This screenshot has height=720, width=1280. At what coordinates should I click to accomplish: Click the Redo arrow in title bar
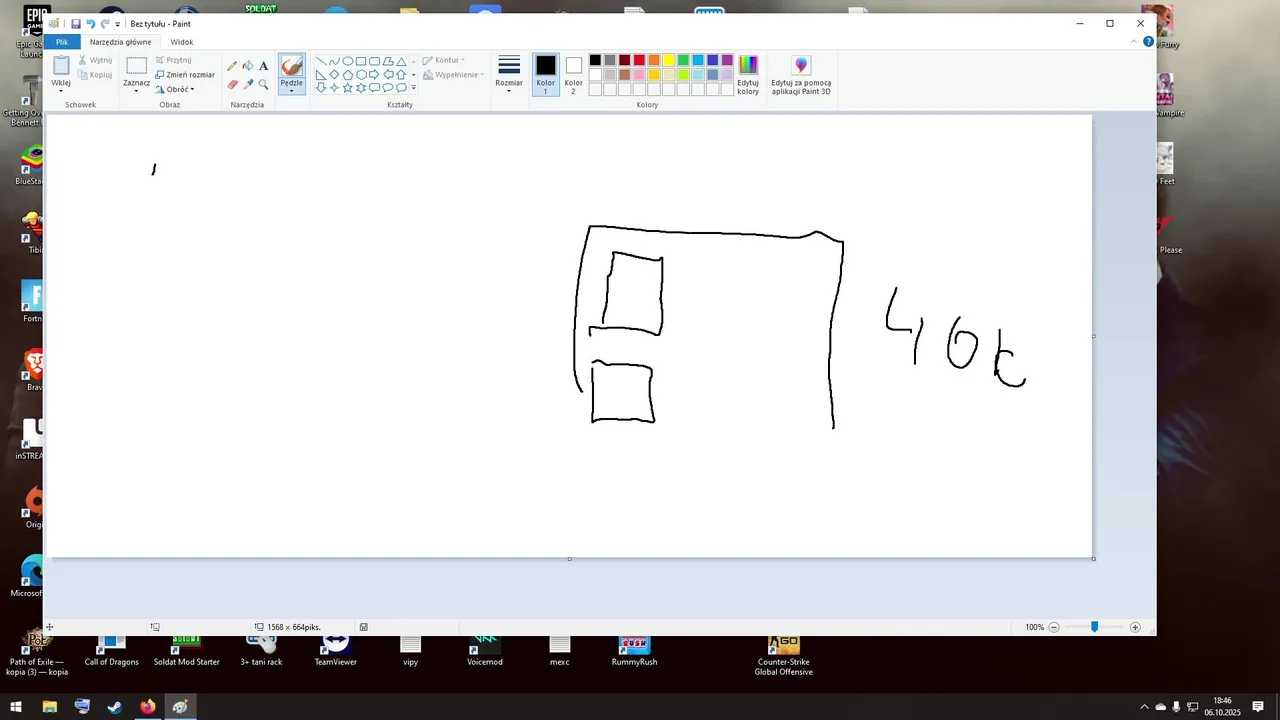[x=104, y=23]
